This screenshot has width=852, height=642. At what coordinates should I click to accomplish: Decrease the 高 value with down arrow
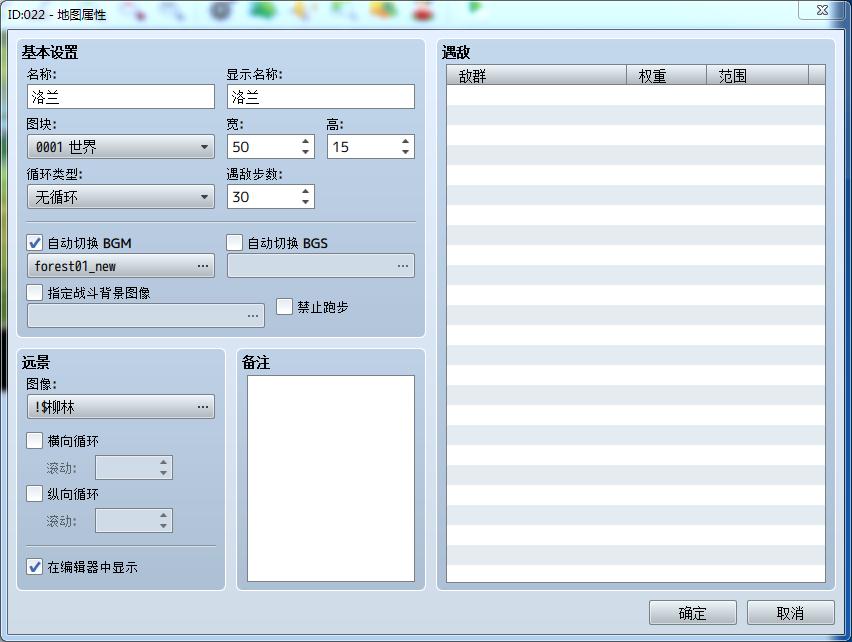click(x=405, y=152)
